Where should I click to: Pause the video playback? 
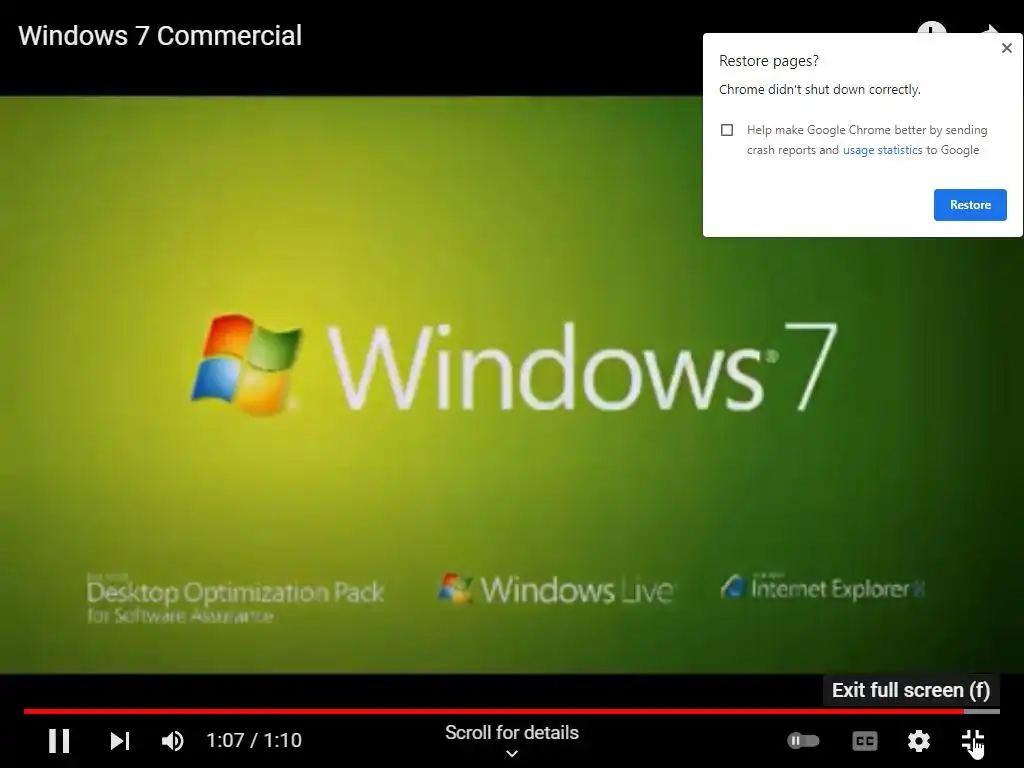pyautogui.click(x=59, y=741)
